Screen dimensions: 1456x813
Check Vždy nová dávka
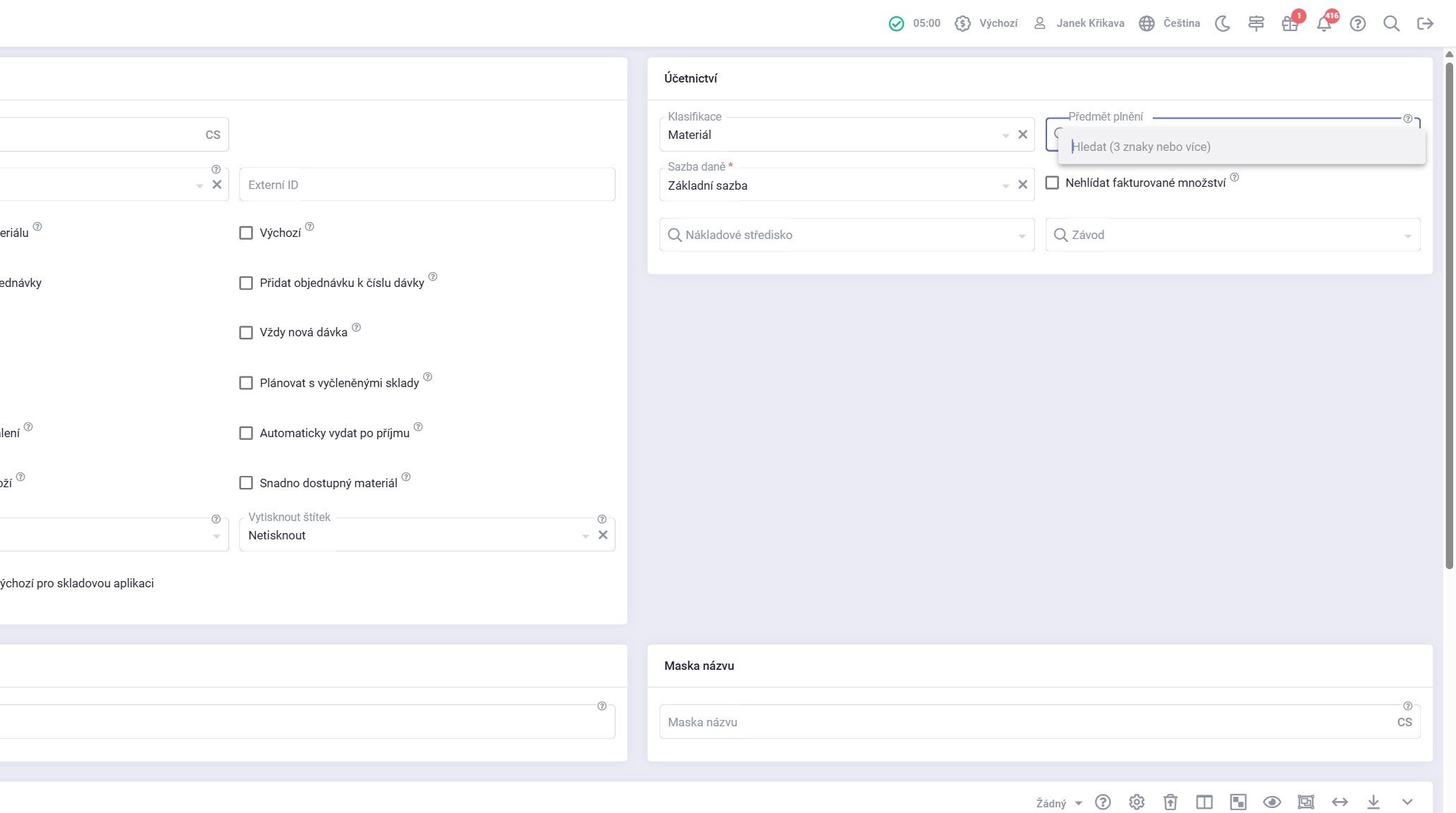tap(246, 333)
